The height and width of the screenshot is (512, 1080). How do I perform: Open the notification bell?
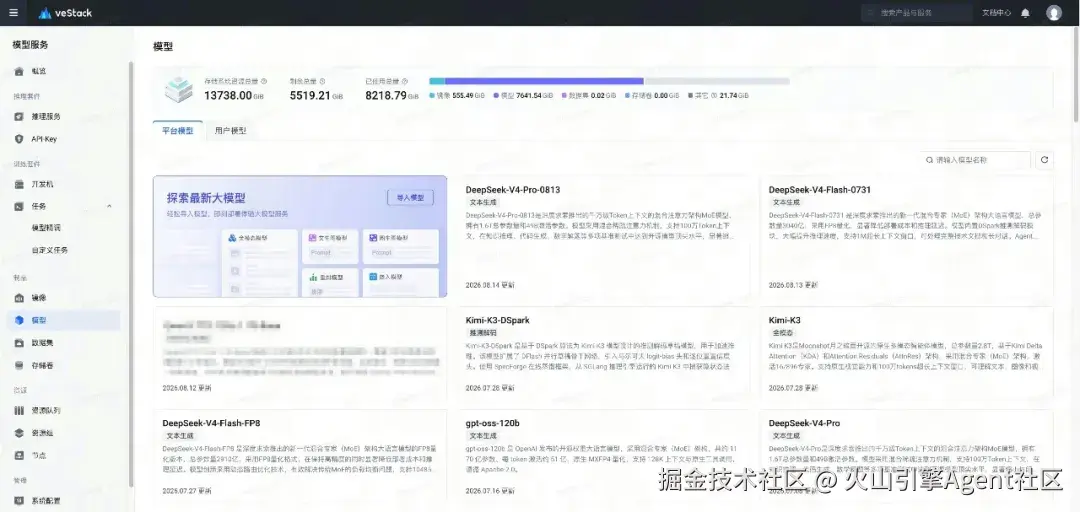click(x=1026, y=13)
